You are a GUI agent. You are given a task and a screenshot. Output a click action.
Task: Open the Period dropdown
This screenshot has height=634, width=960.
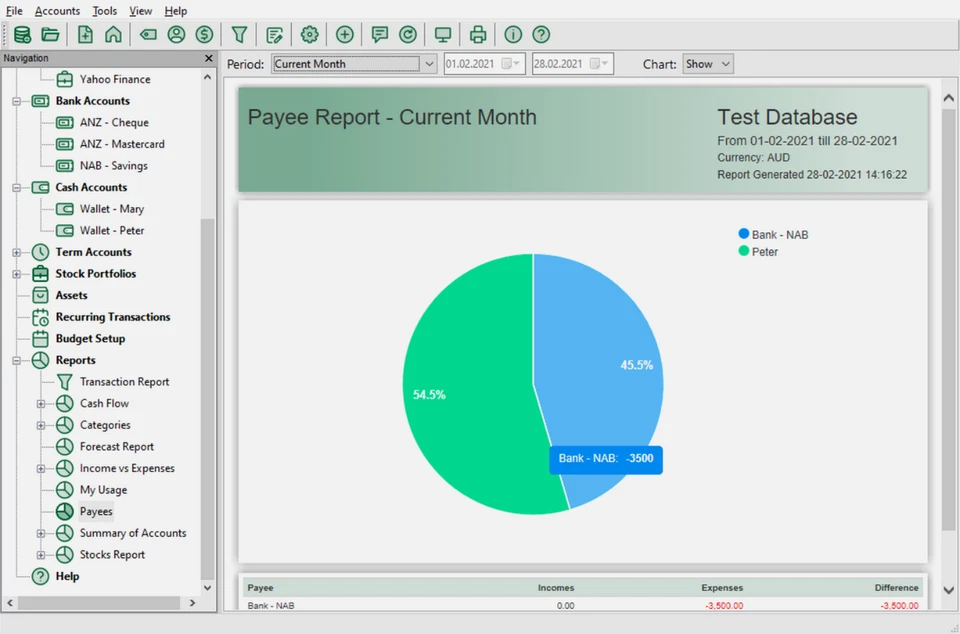point(354,64)
